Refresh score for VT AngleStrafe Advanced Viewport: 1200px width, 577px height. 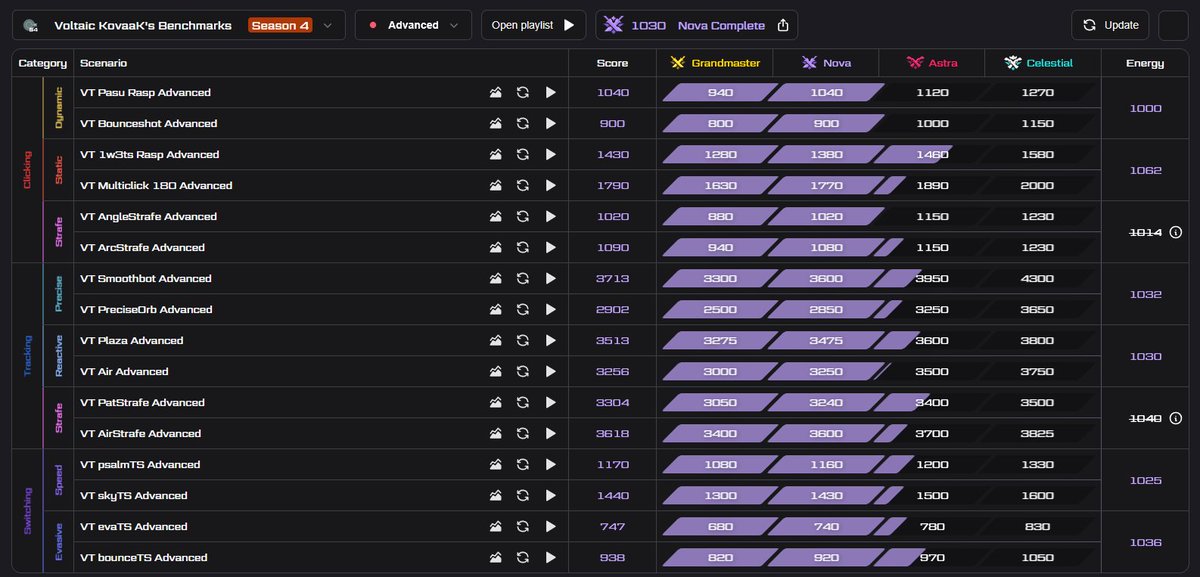(522, 217)
